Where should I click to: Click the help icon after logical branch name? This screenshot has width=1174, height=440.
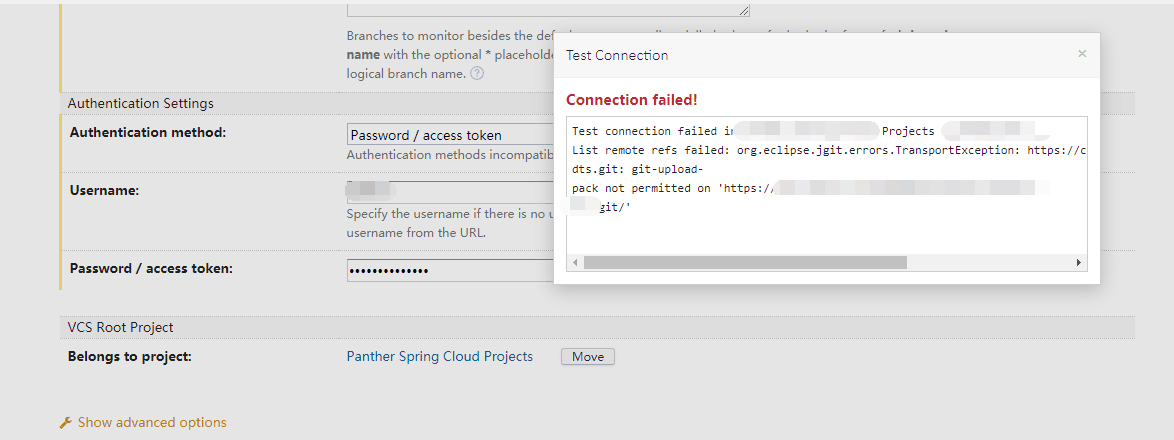pyautogui.click(x=477, y=73)
